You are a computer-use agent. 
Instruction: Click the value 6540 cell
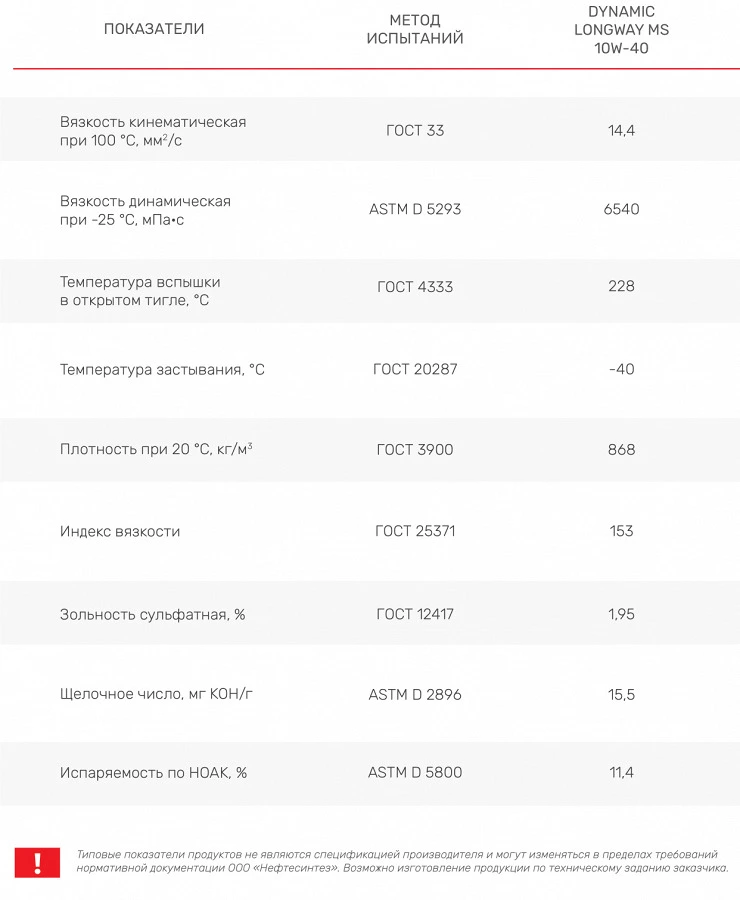pyautogui.click(x=621, y=209)
